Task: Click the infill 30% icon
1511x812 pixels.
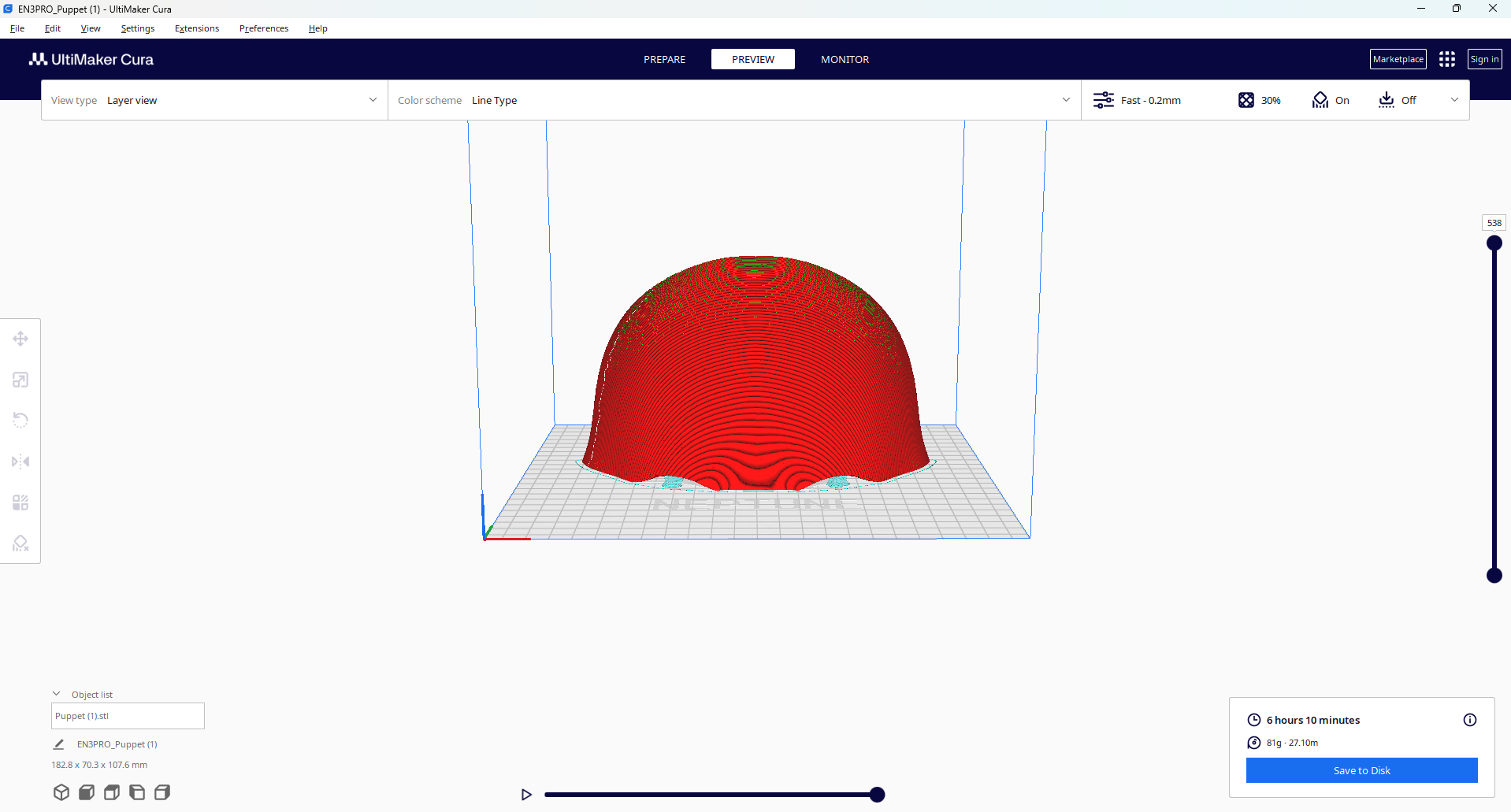Action: coord(1246,100)
